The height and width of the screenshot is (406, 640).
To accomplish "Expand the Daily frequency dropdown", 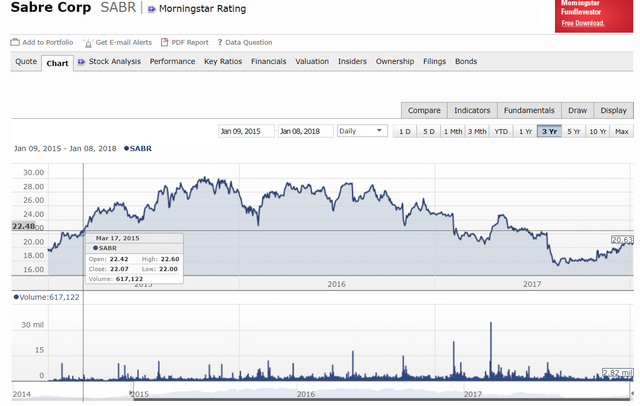I will point(362,131).
